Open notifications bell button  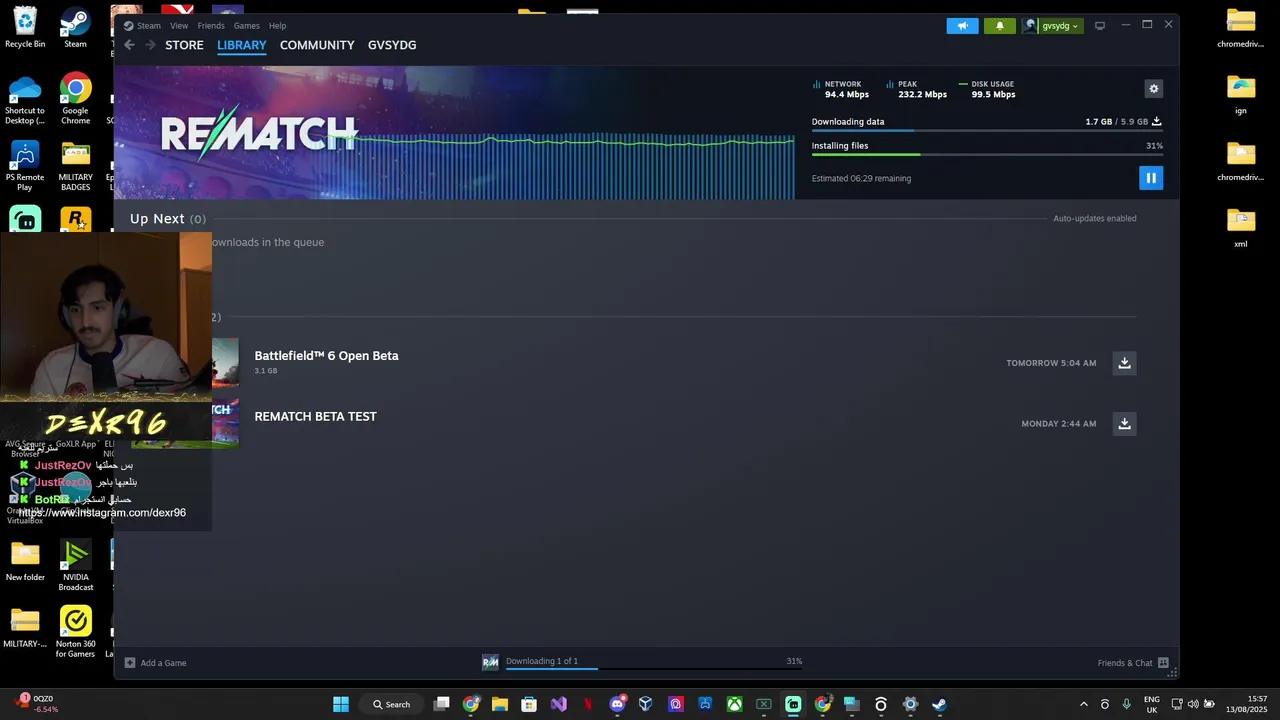point(999,26)
